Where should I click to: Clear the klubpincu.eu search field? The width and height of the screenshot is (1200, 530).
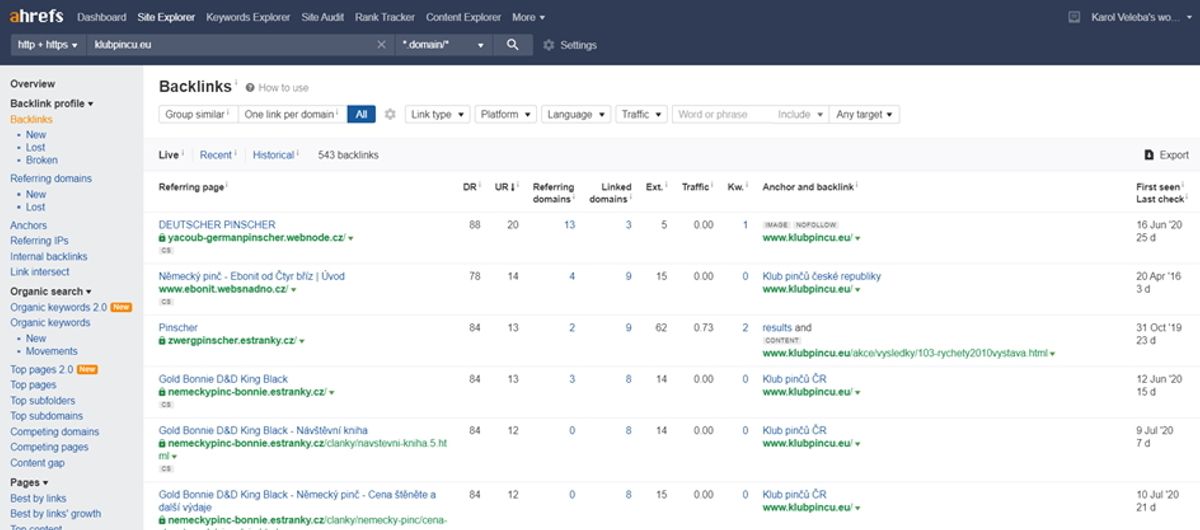[381, 45]
